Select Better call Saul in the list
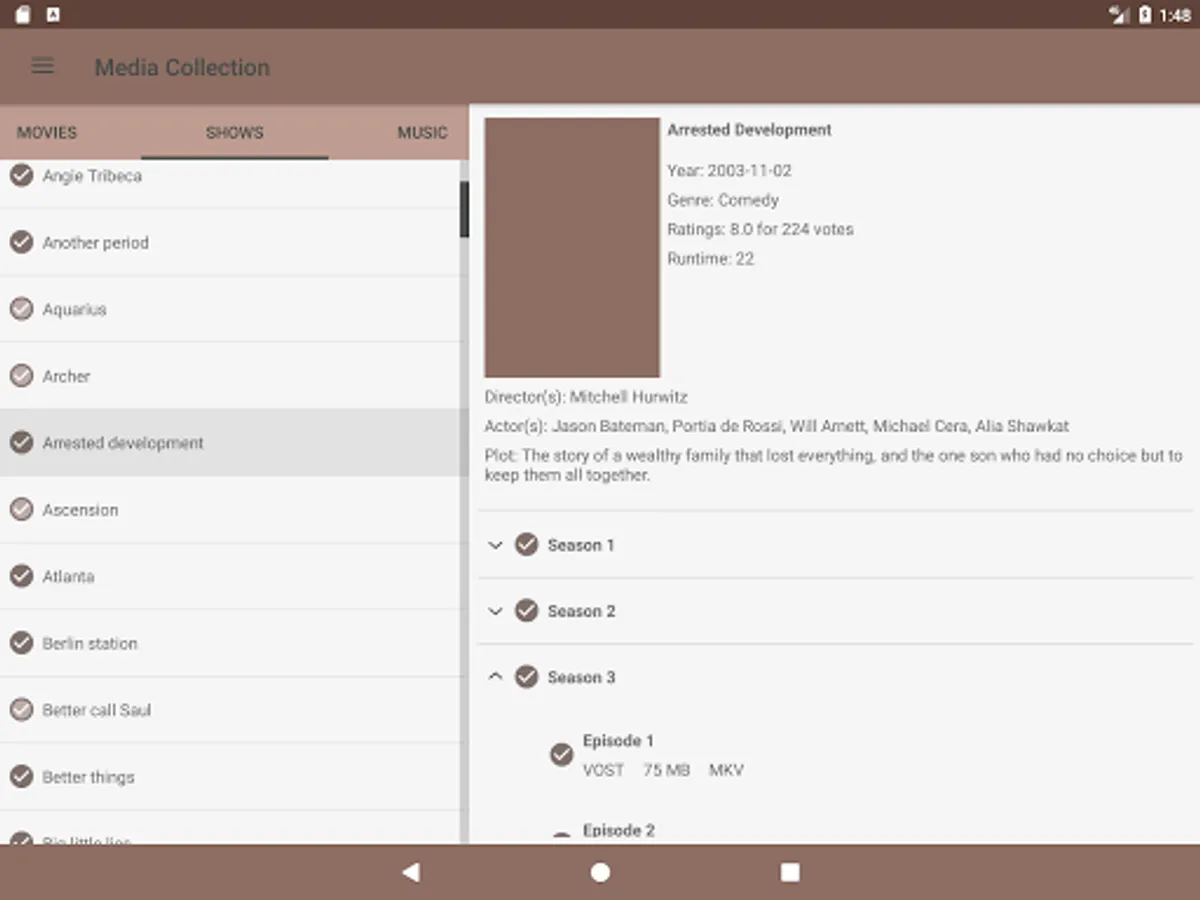Viewport: 1200px width, 900px height. [230, 710]
